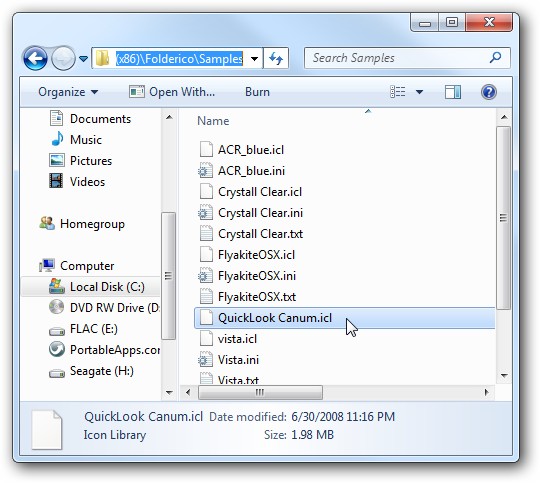Select file vista.icl
The width and height of the screenshot is (540, 483).
pyautogui.click(x=238, y=339)
